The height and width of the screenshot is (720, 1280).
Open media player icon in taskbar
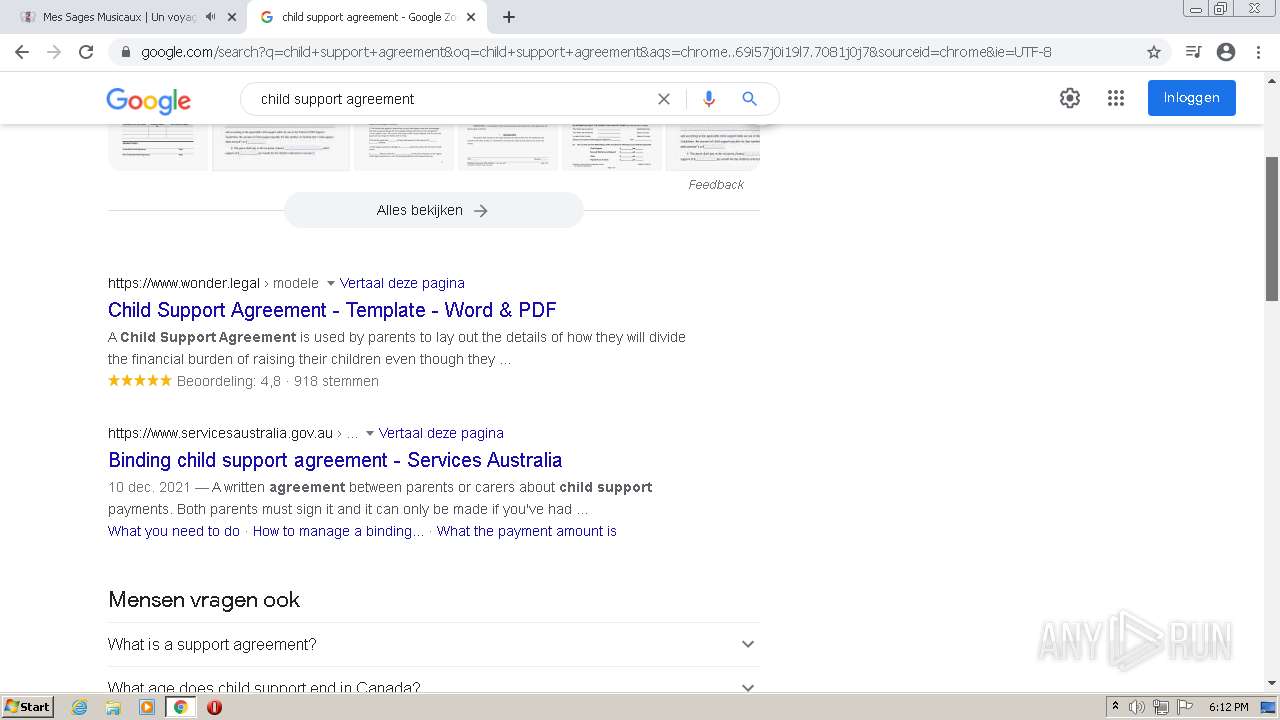(x=147, y=707)
